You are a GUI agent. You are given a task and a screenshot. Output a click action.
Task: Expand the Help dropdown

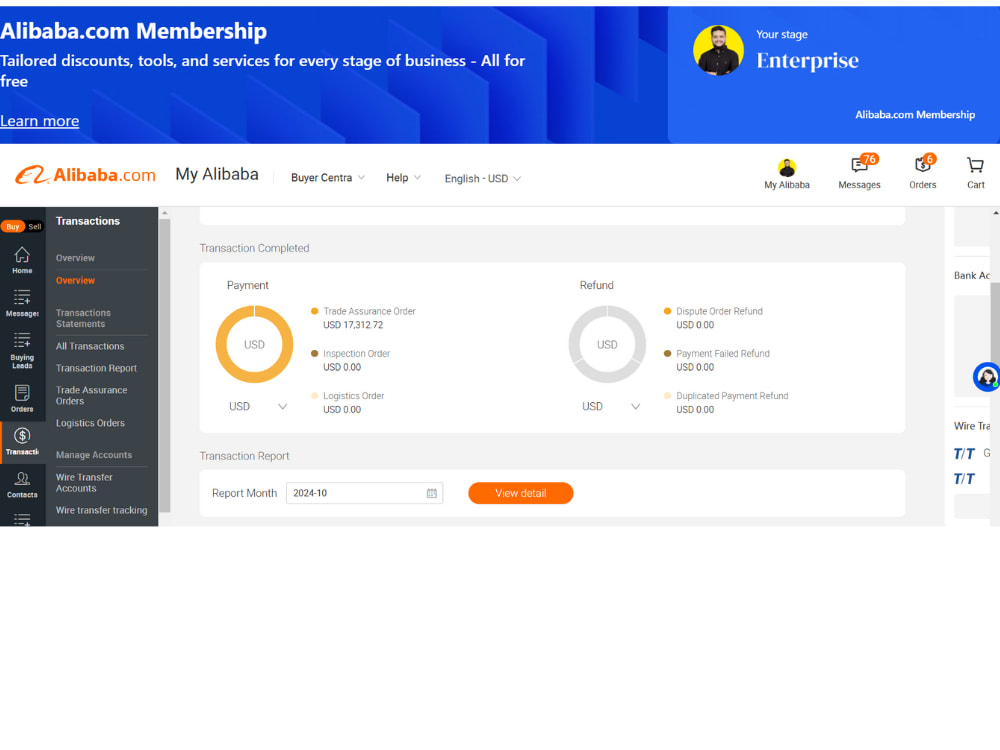[403, 178]
